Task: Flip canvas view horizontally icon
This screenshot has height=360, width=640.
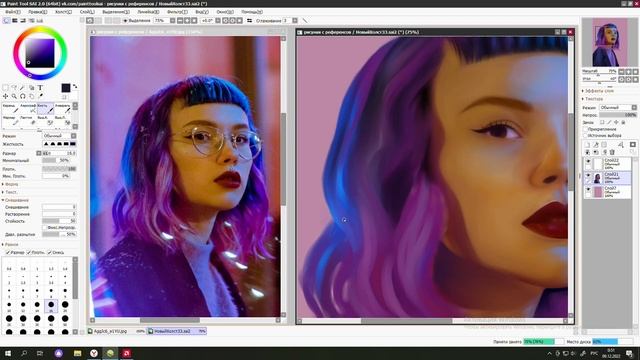Action: point(249,20)
